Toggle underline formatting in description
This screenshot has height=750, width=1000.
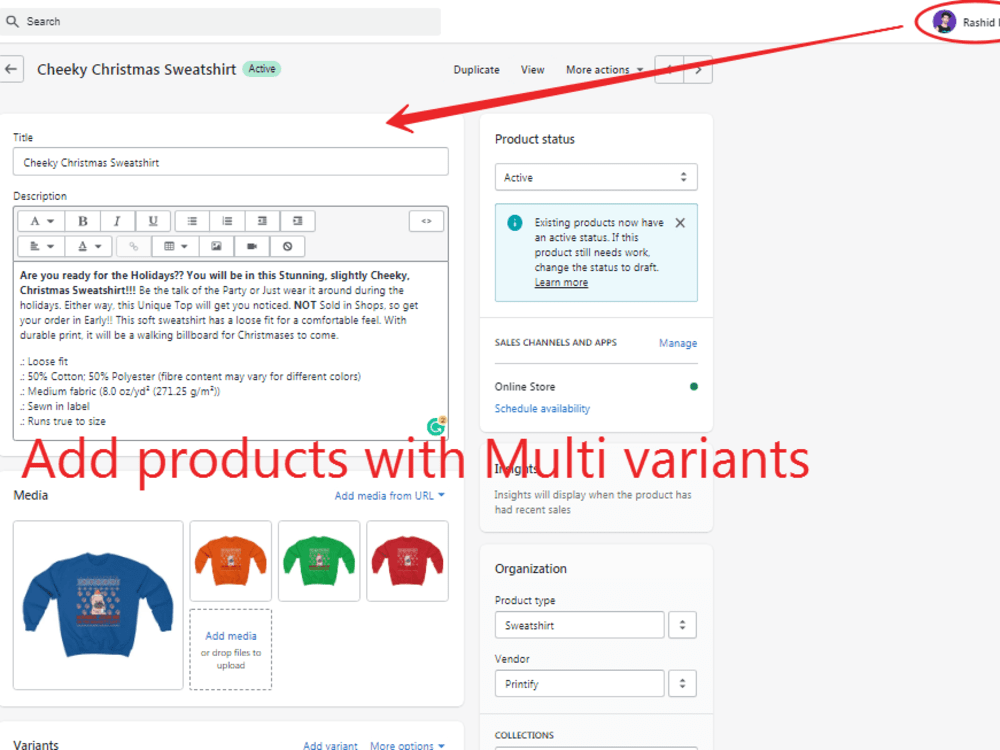(153, 221)
